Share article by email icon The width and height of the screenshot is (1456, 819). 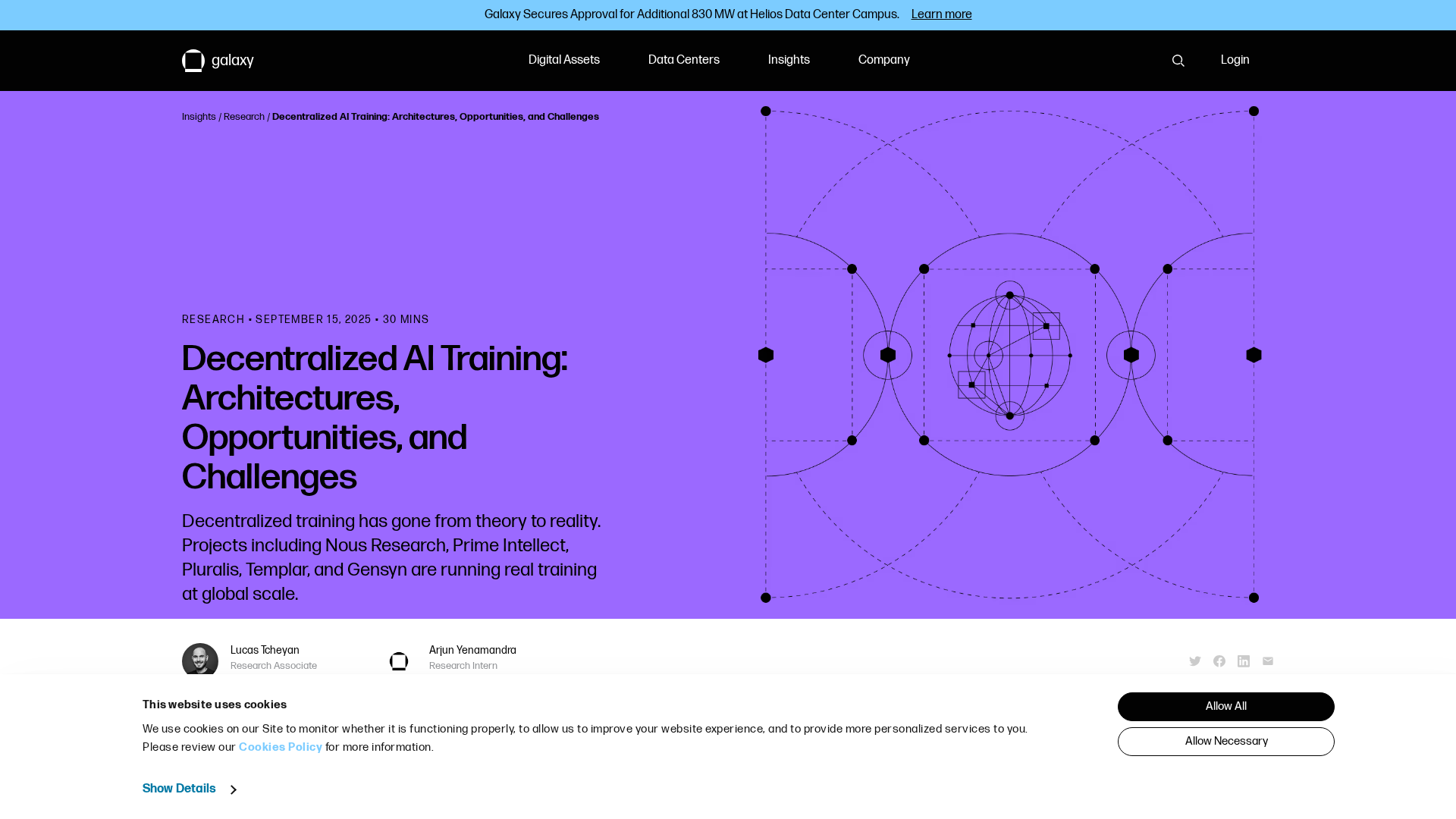pyautogui.click(x=1268, y=661)
